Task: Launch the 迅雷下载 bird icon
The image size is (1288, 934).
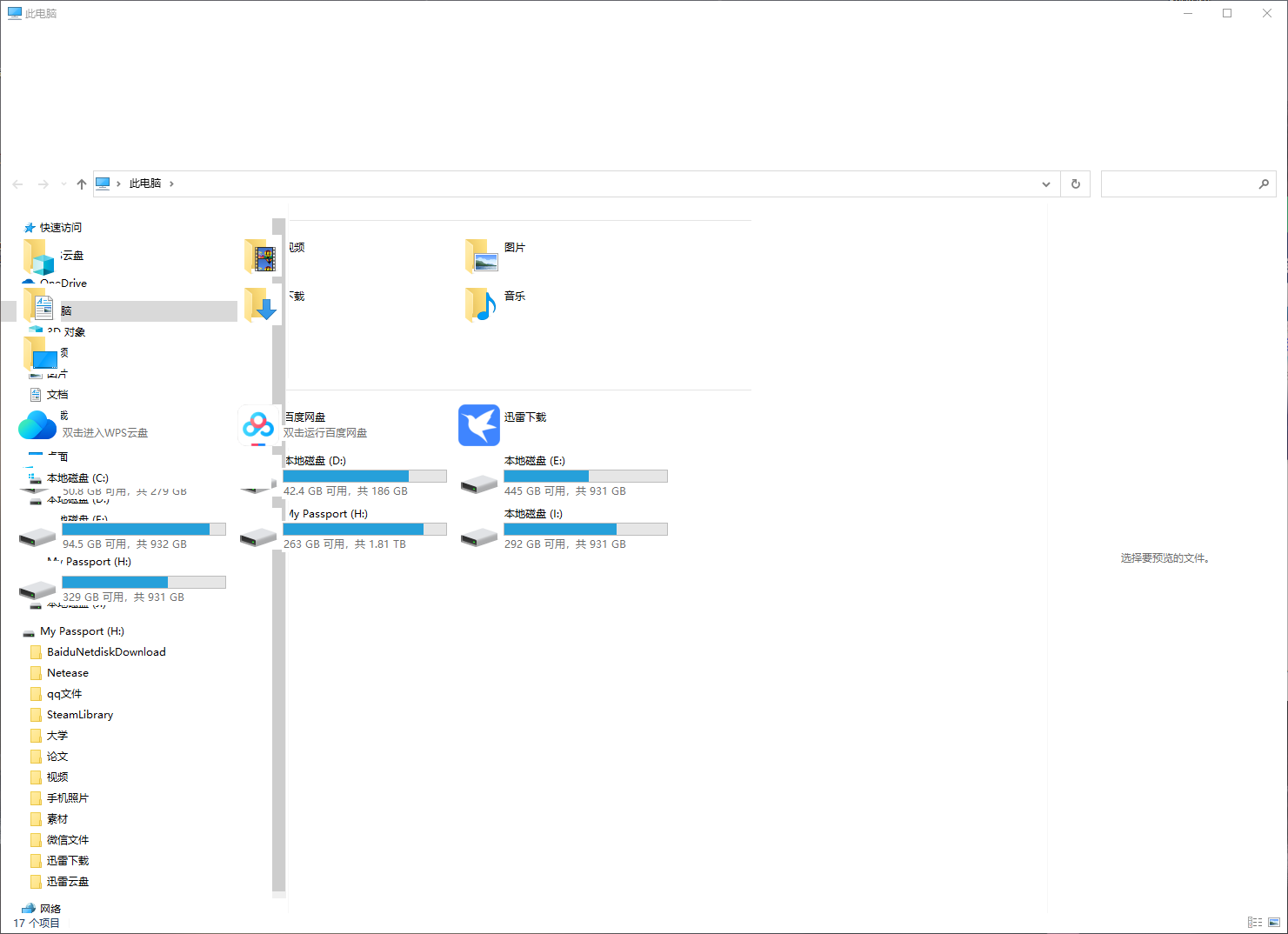Action: click(x=479, y=425)
